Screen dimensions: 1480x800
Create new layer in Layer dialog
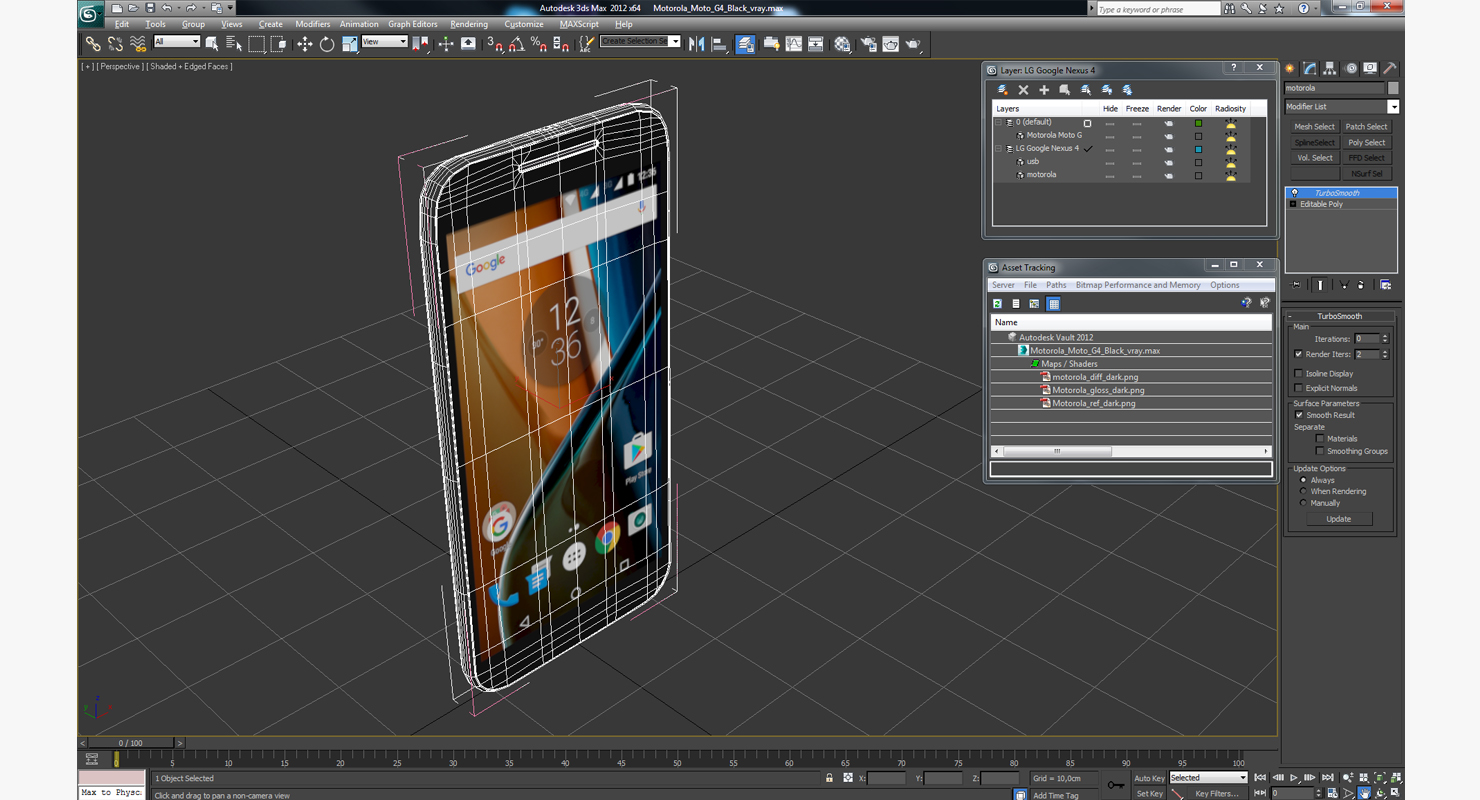(1002, 90)
